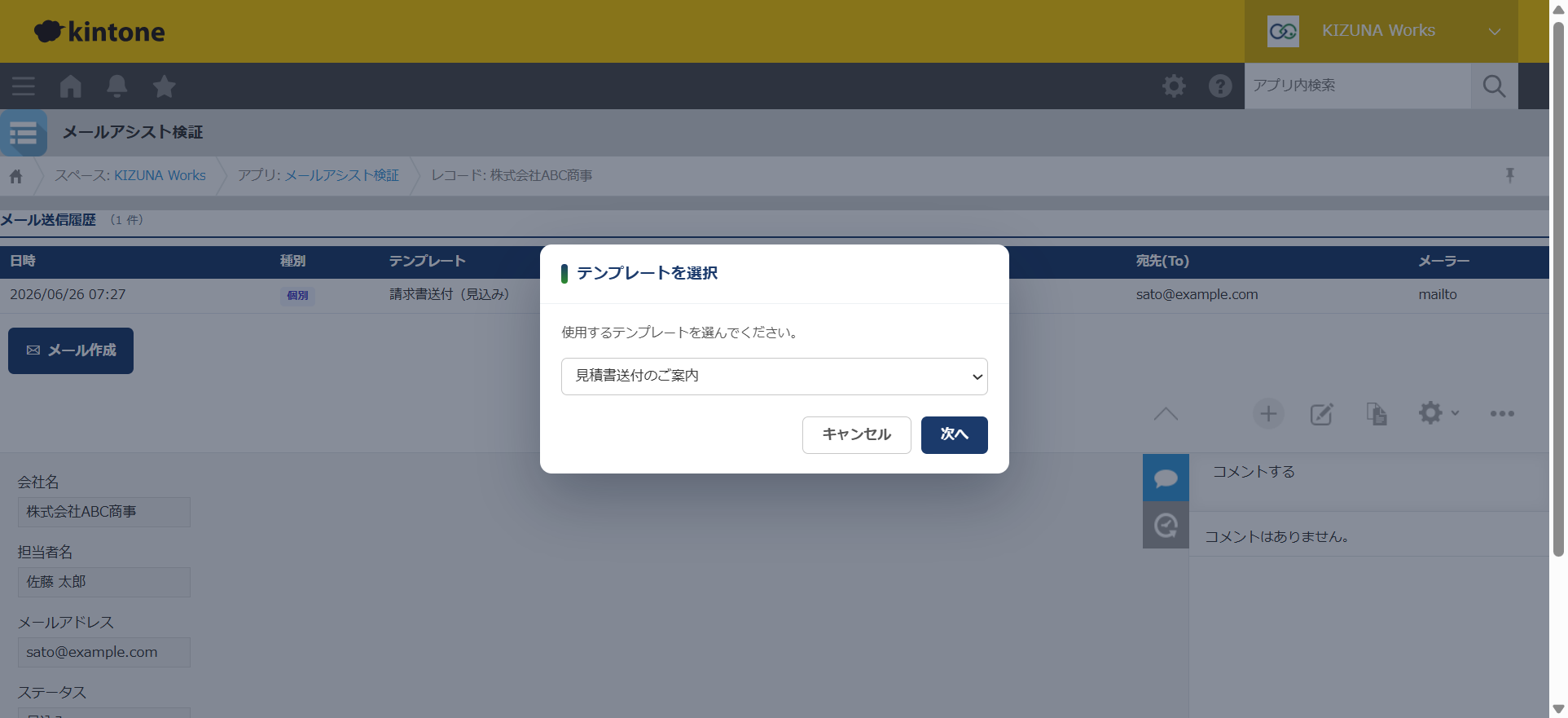Open the help question mark icon
This screenshot has width=1568, height=718.
pos(1220,86)
